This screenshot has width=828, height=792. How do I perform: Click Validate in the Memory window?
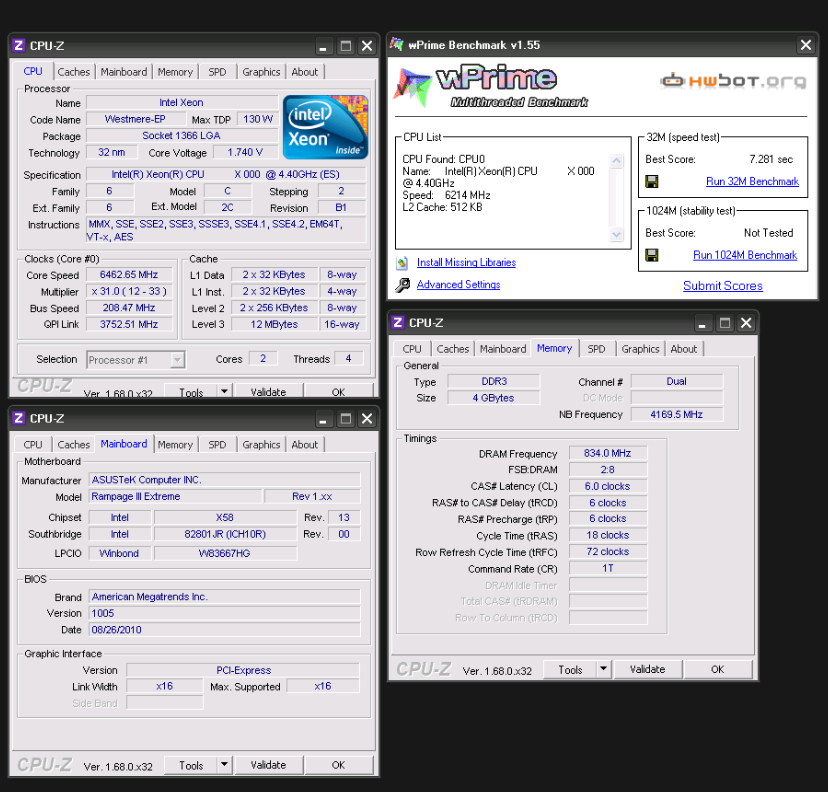(648, 669)
